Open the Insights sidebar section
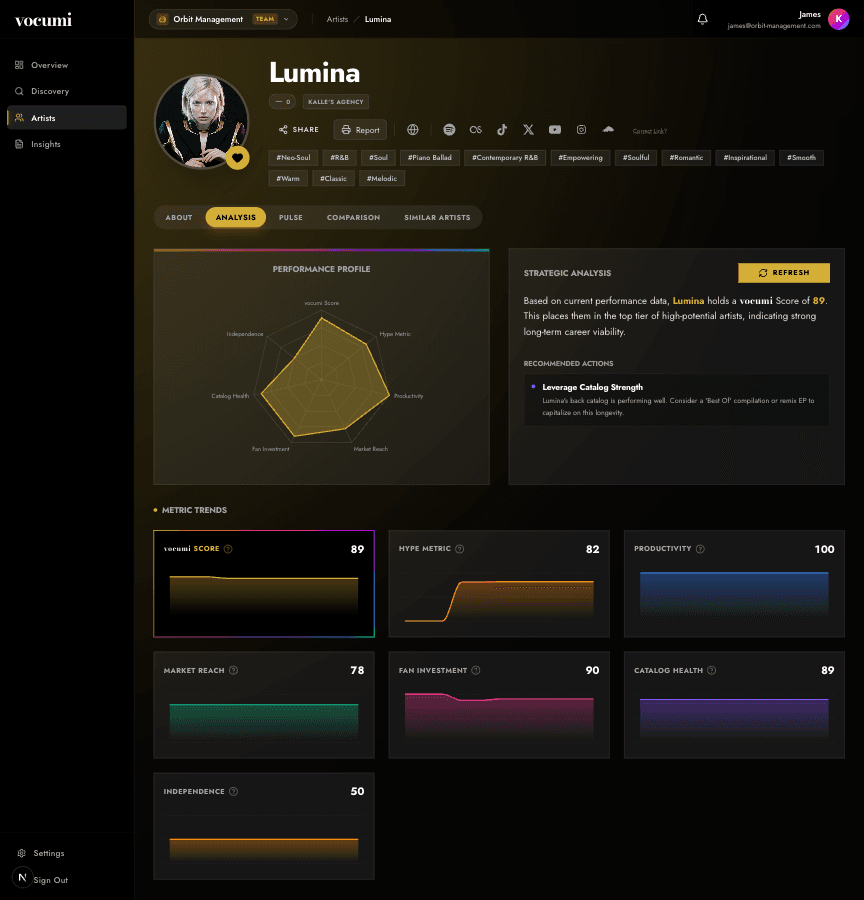This screenshot has height=900, width=864. pos(67,144)
